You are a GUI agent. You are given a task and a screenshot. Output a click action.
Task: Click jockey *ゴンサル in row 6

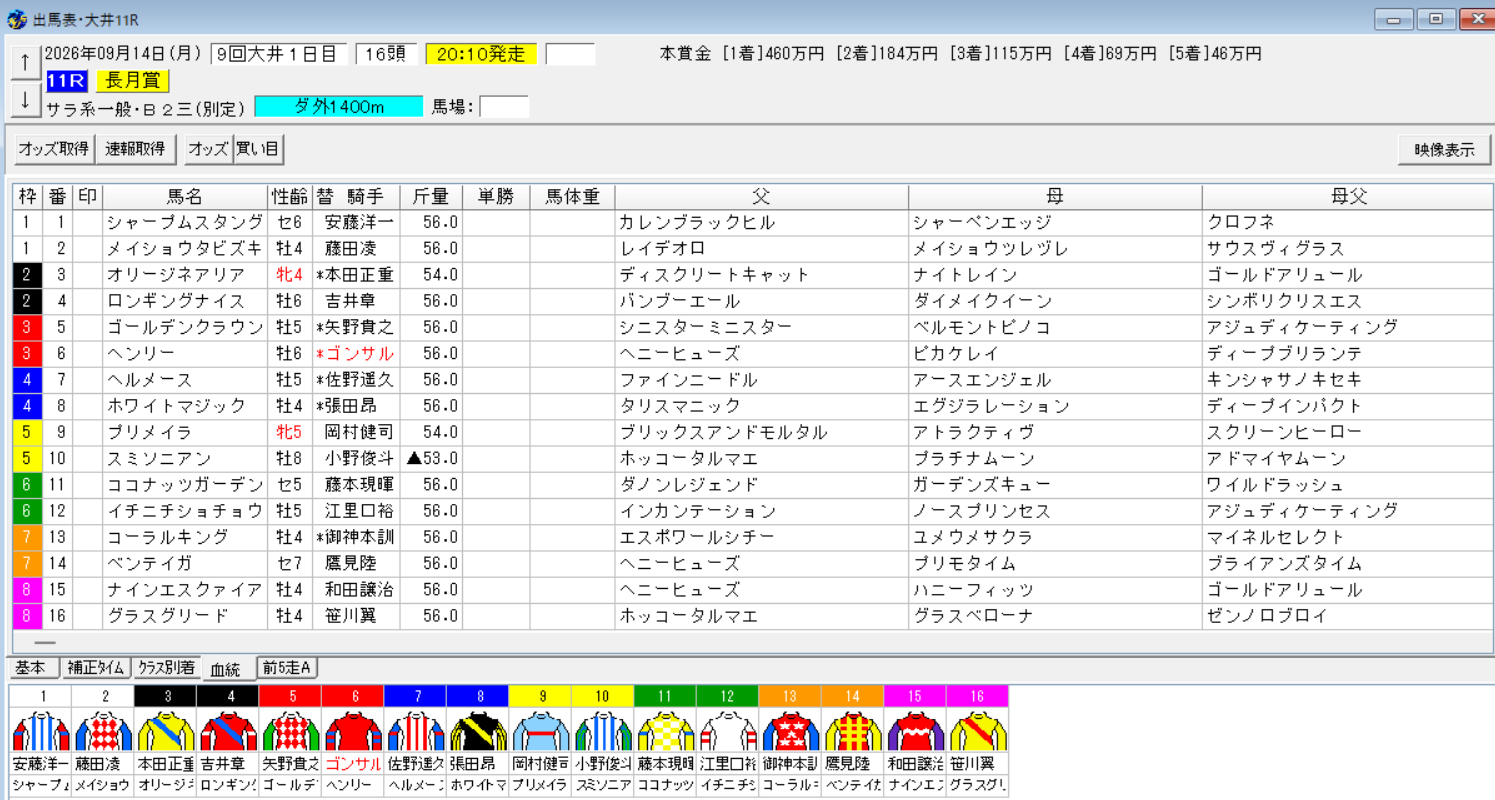[355, 354]
